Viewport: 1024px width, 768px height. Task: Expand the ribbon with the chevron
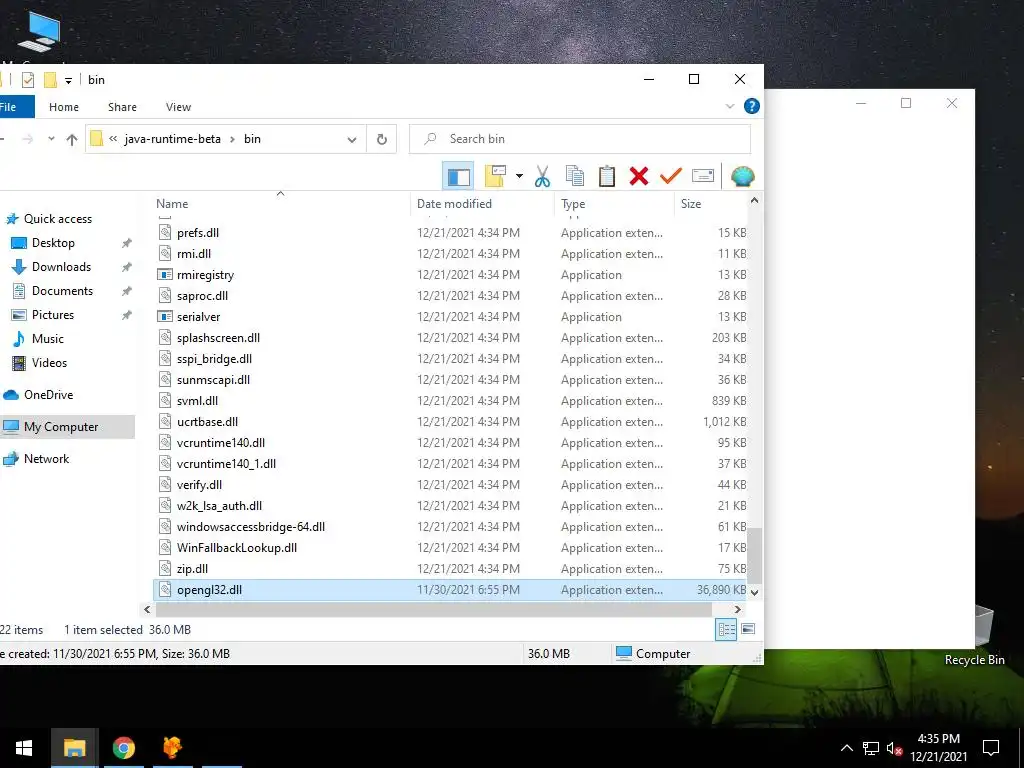pos(730,106)
